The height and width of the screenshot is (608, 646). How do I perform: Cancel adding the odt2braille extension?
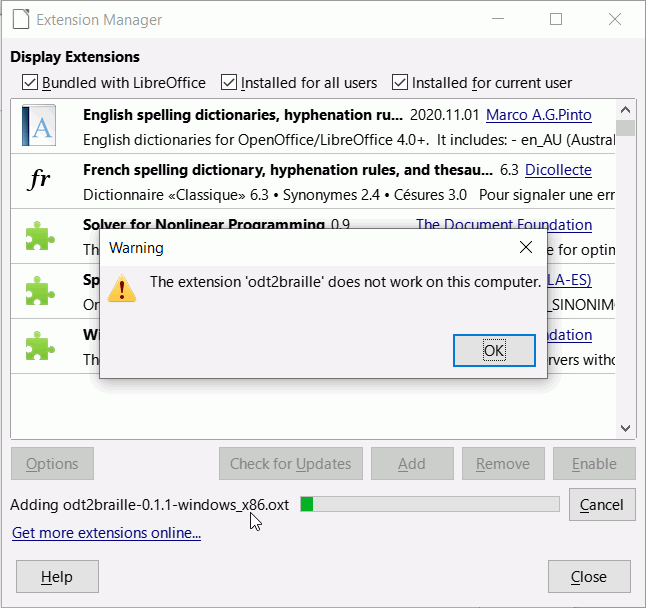602,505
